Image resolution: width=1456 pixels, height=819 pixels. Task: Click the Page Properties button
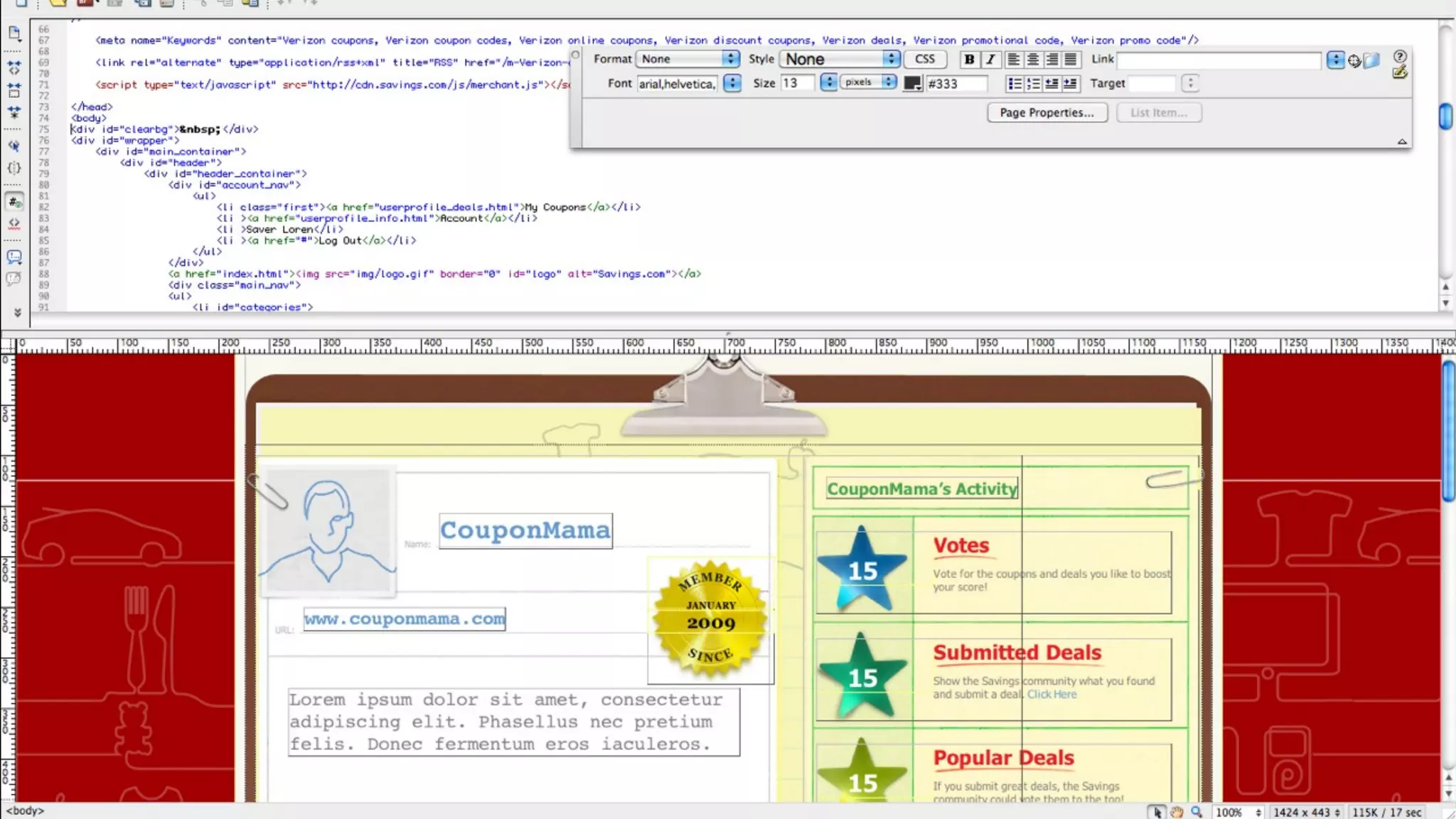point(1046,112)
